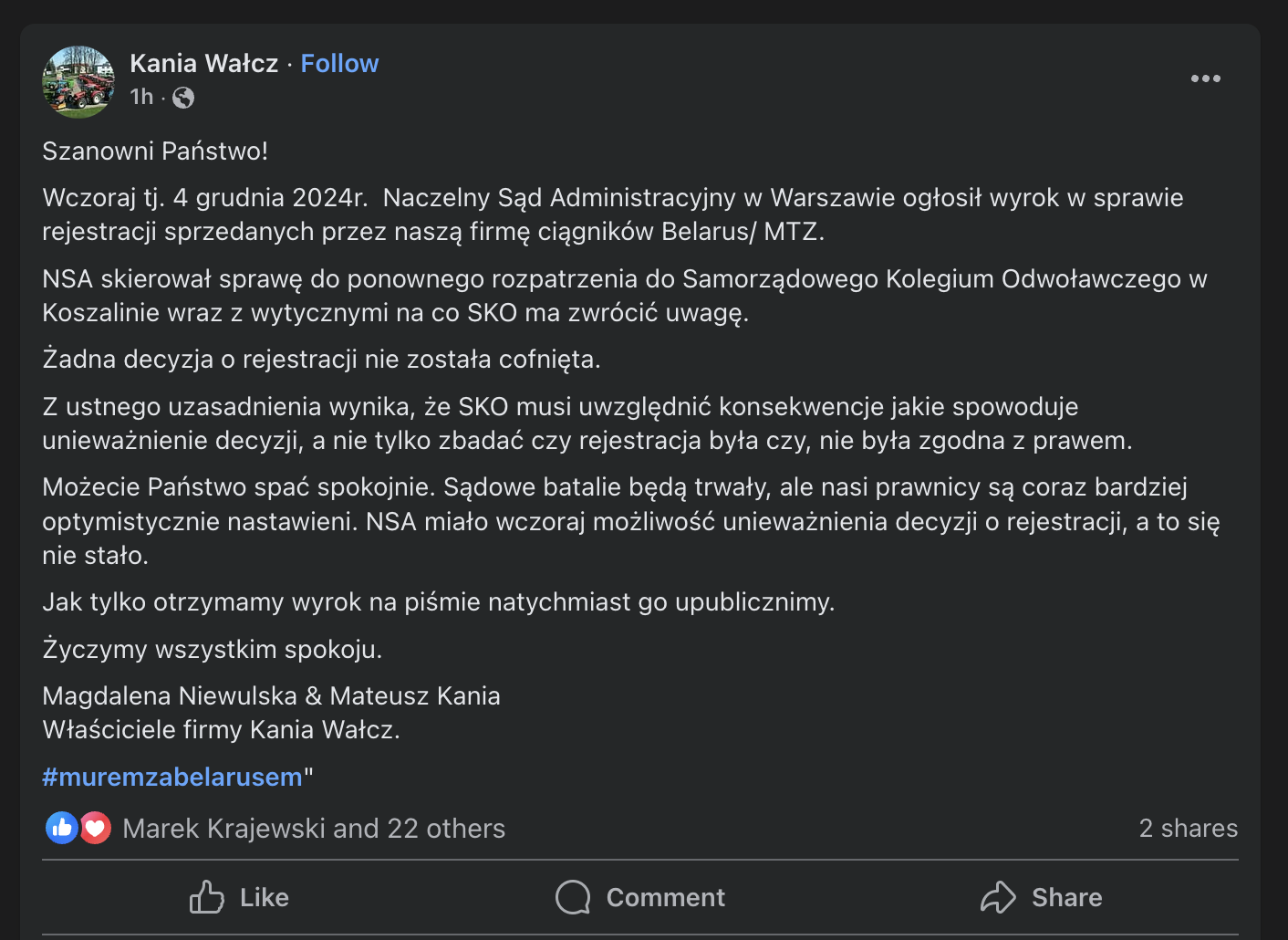The image size is (1288, 940).
Task: Click the "Żadna decyzja o rejestracji" sentence
Action: point(321,359)
